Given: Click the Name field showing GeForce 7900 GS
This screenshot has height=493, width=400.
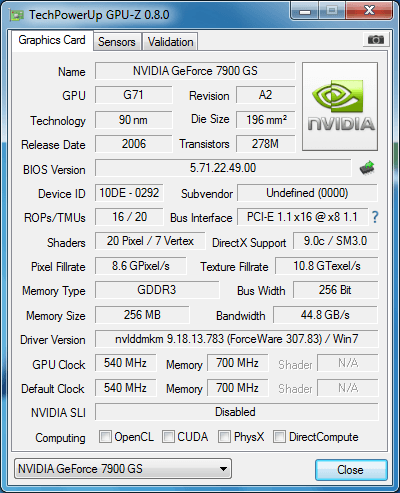Looking at the screenshot, I should (195, 71).
